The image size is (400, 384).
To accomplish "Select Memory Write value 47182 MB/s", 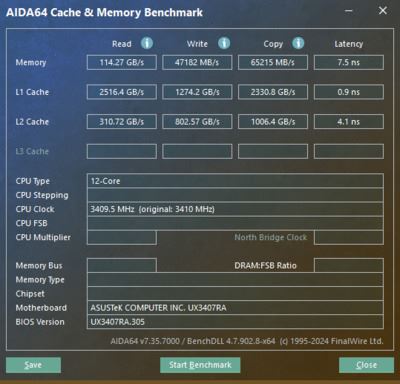I will 197,62.
